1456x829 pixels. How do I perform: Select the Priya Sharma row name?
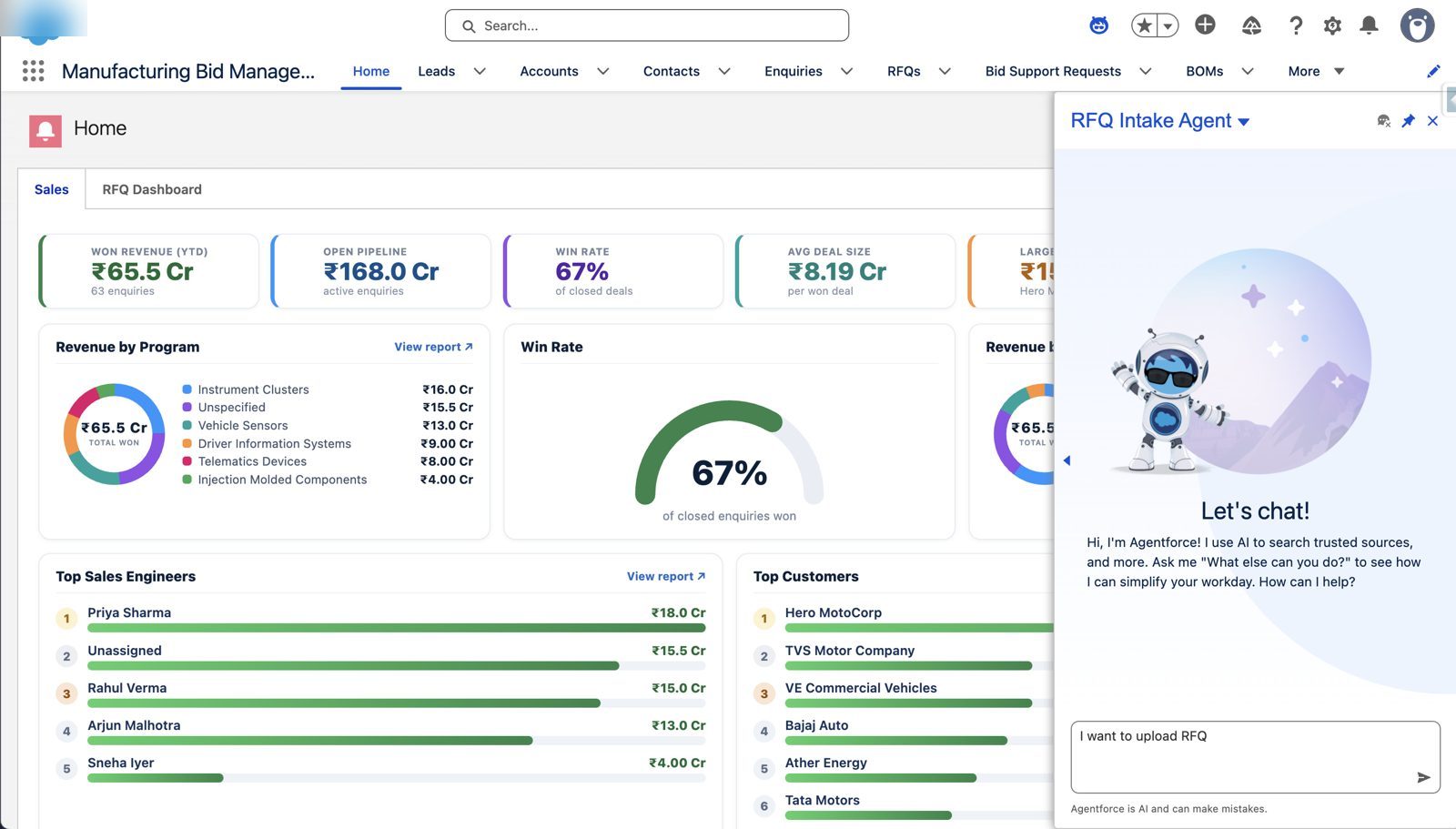[129, 612]
